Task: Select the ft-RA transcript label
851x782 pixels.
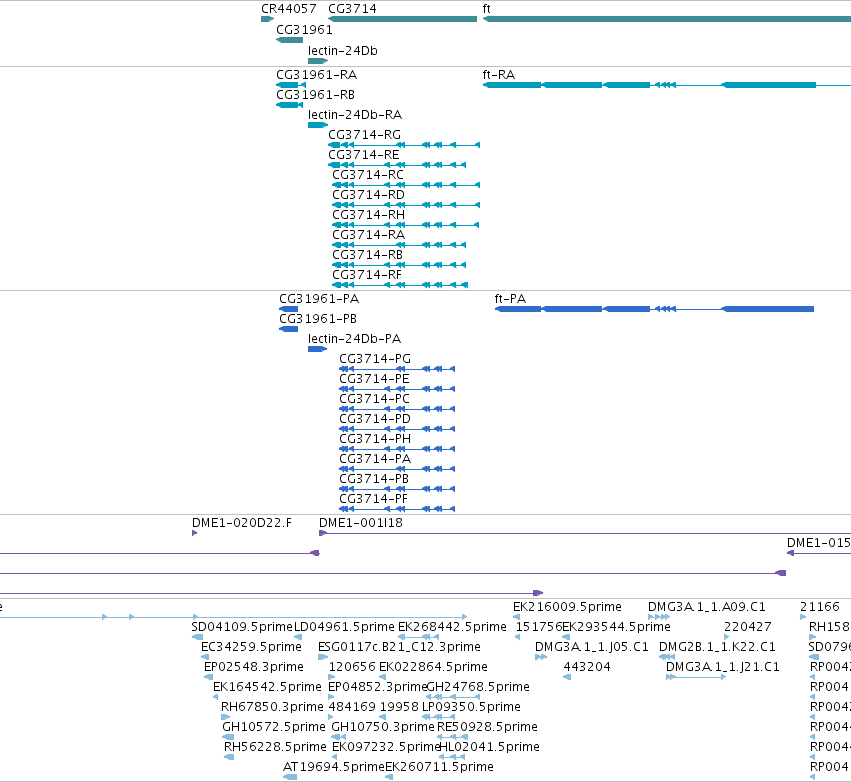Action: [499, 75]
